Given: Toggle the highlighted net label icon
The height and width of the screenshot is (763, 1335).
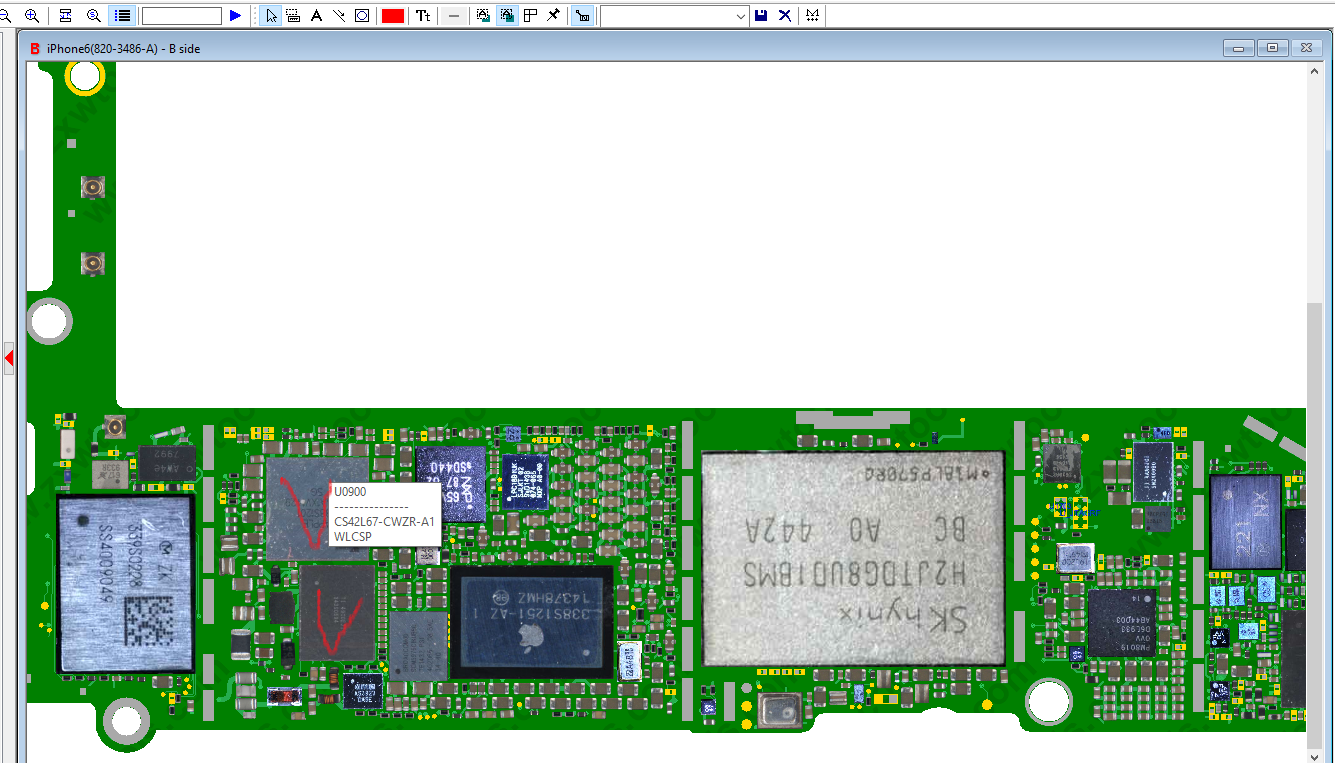Looking at the screenshot, I should [x=583, y=16].
